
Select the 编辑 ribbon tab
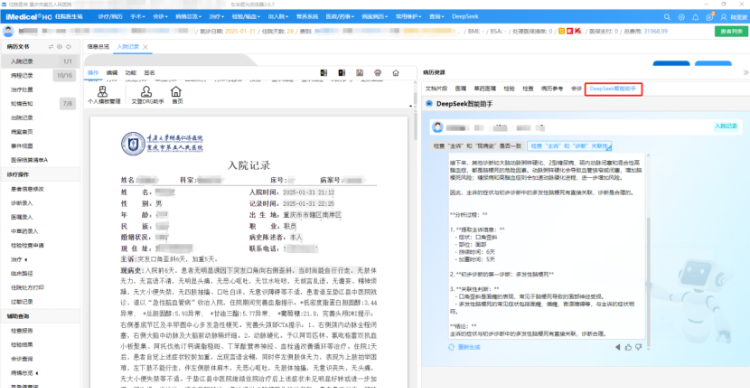tap(111, 73)
